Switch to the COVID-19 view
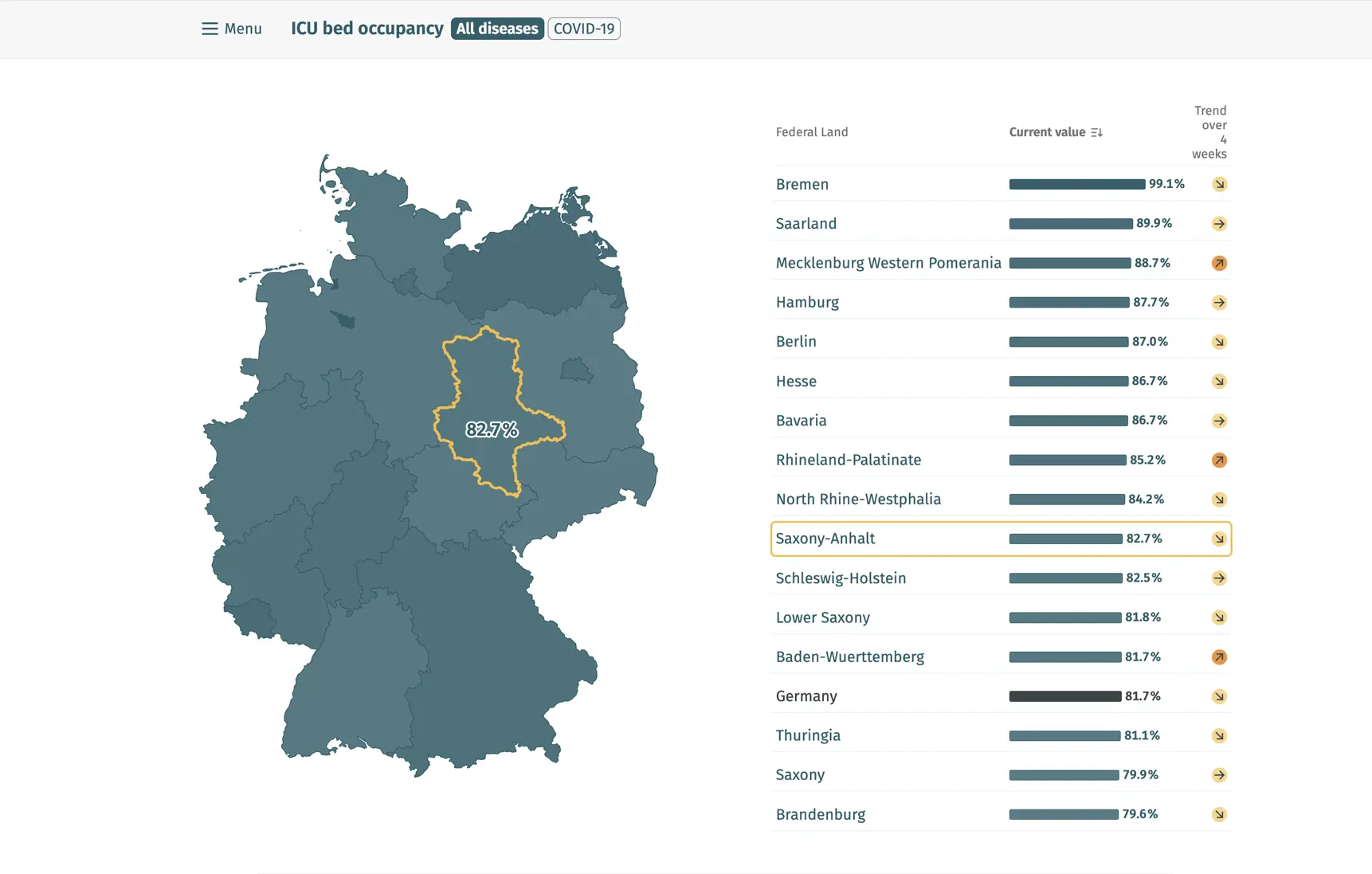The height and width of the screenshot is (874, 1372). click(584, 29)
